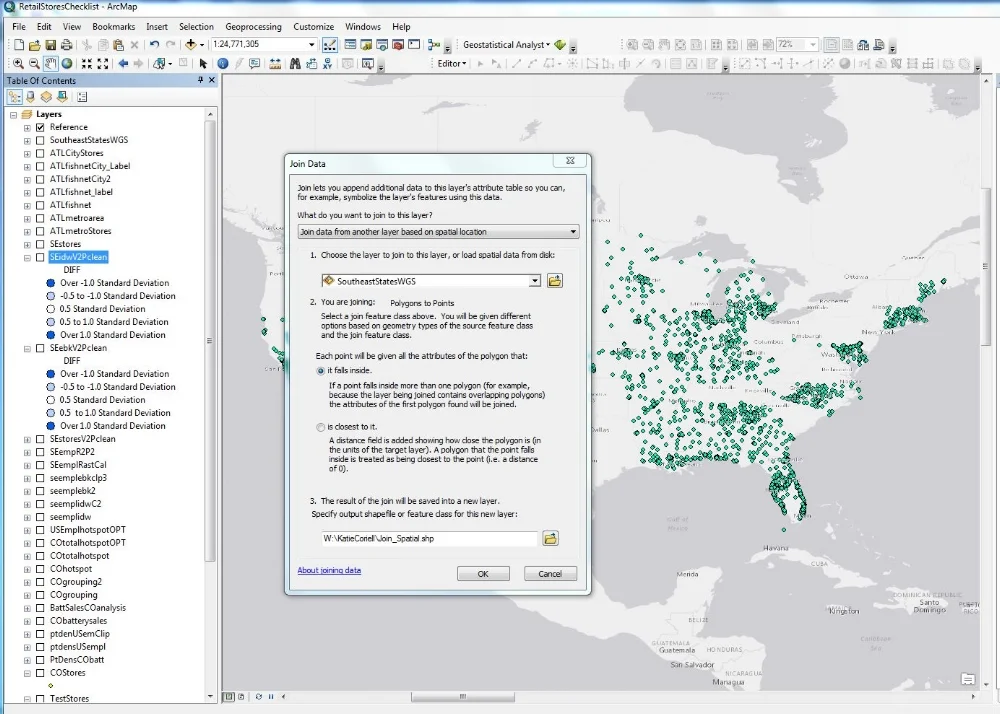Screen dimensions: 1000x714
Task: Open the File menu
Action: point(19,27)
